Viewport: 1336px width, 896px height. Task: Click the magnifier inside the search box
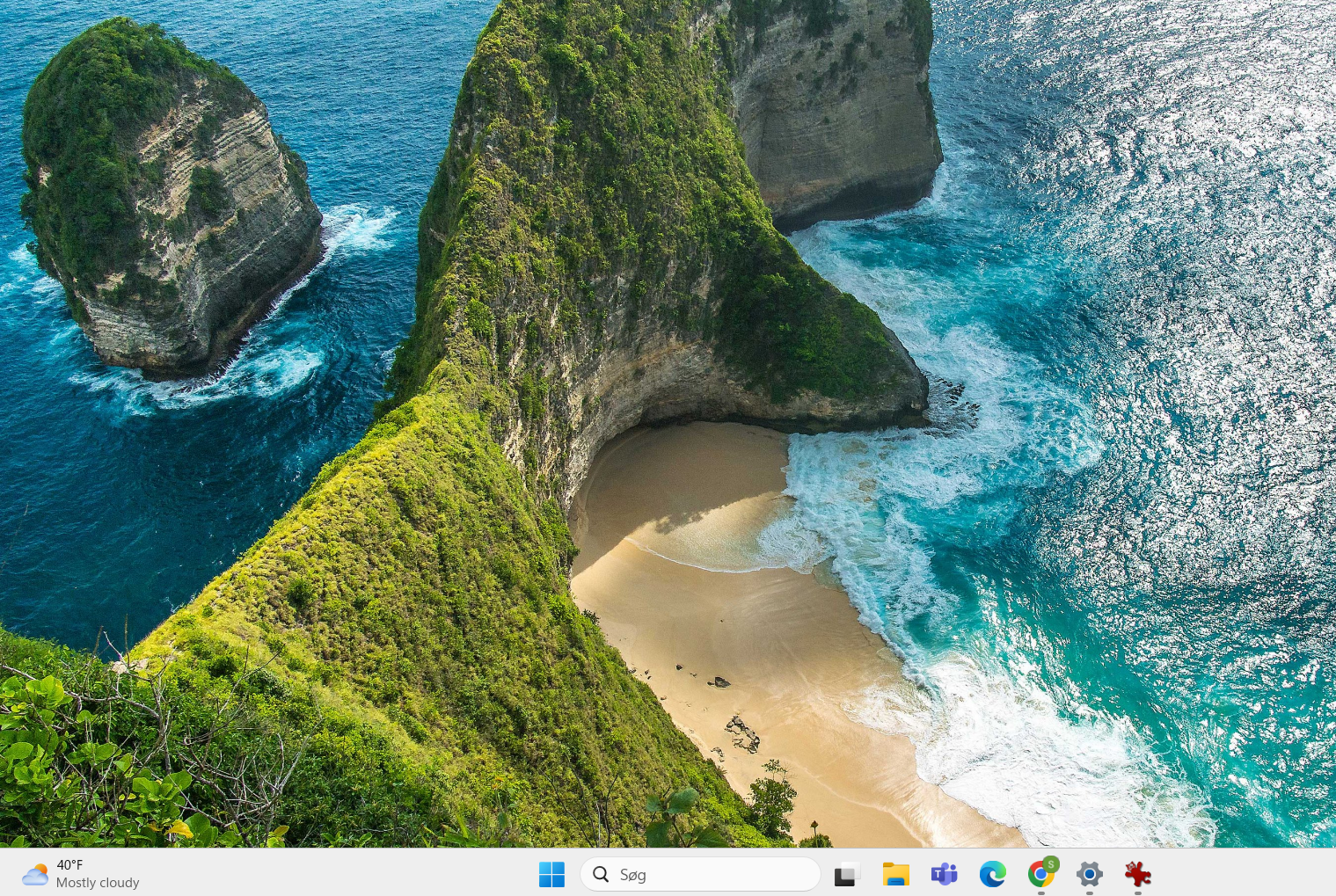601,874
